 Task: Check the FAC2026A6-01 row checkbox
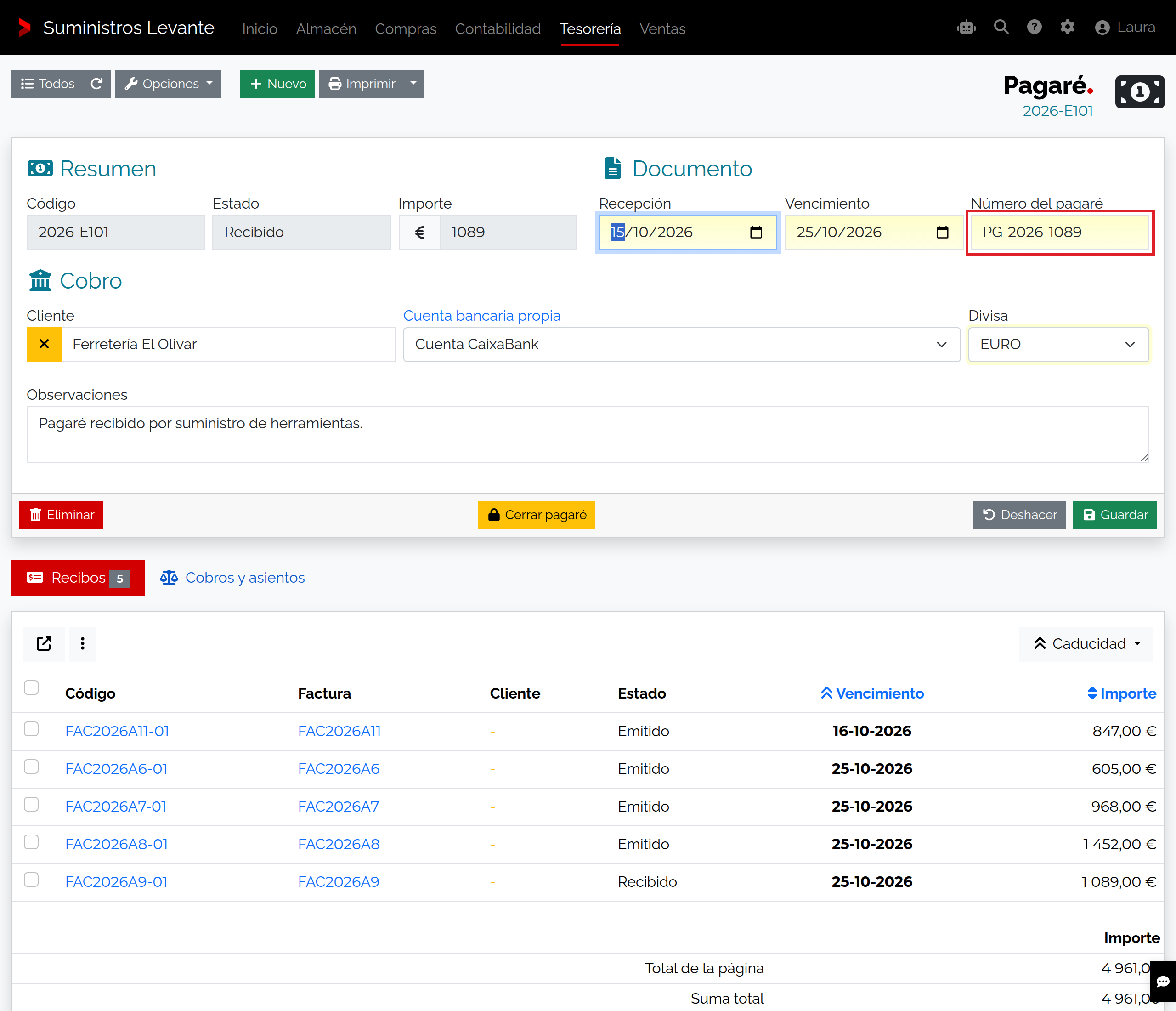click(x=31, y=767)
